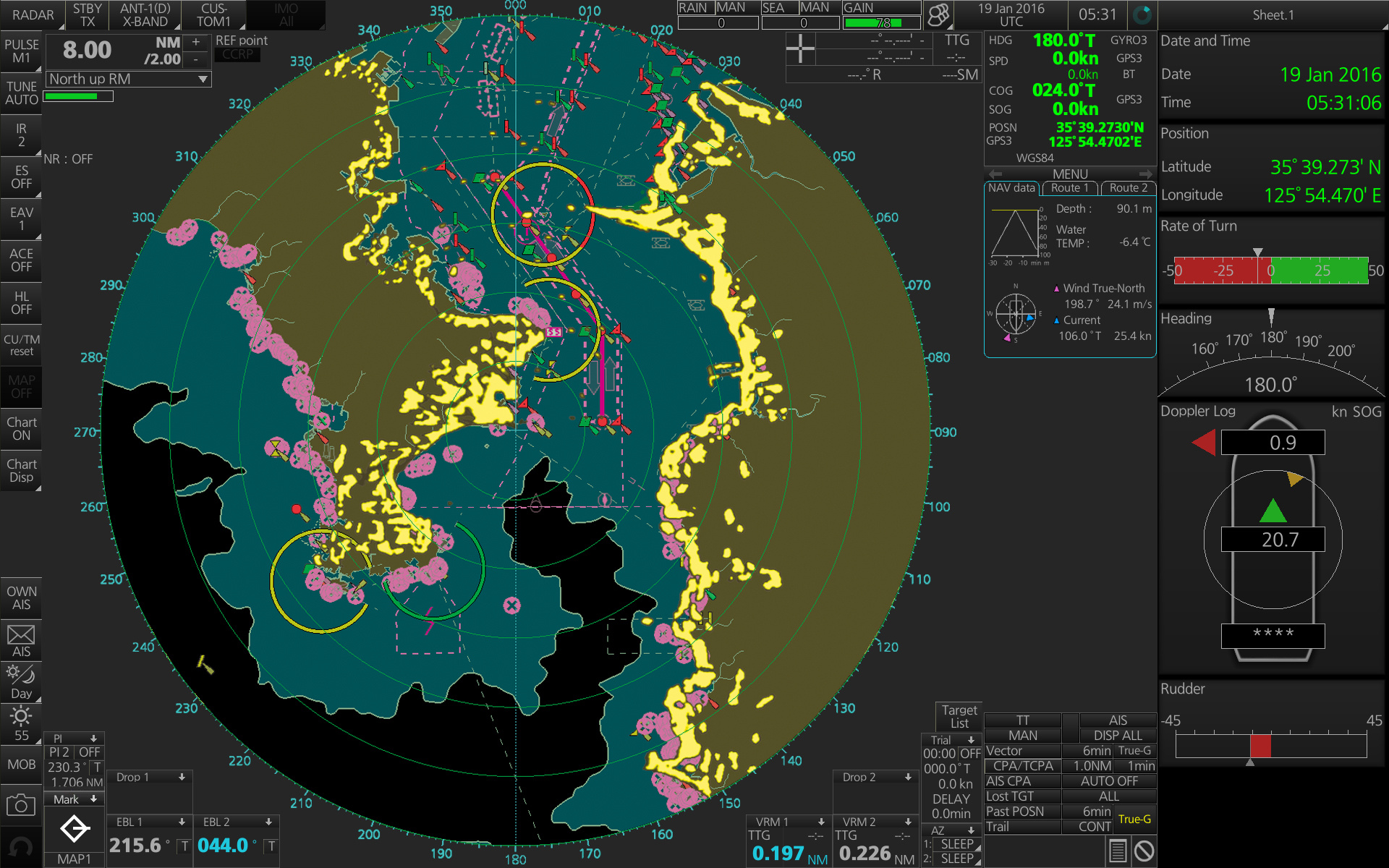Toggle MAP OFF button
The height and width of the screenshot is (868, 1389).
click(x=21, y=386)
